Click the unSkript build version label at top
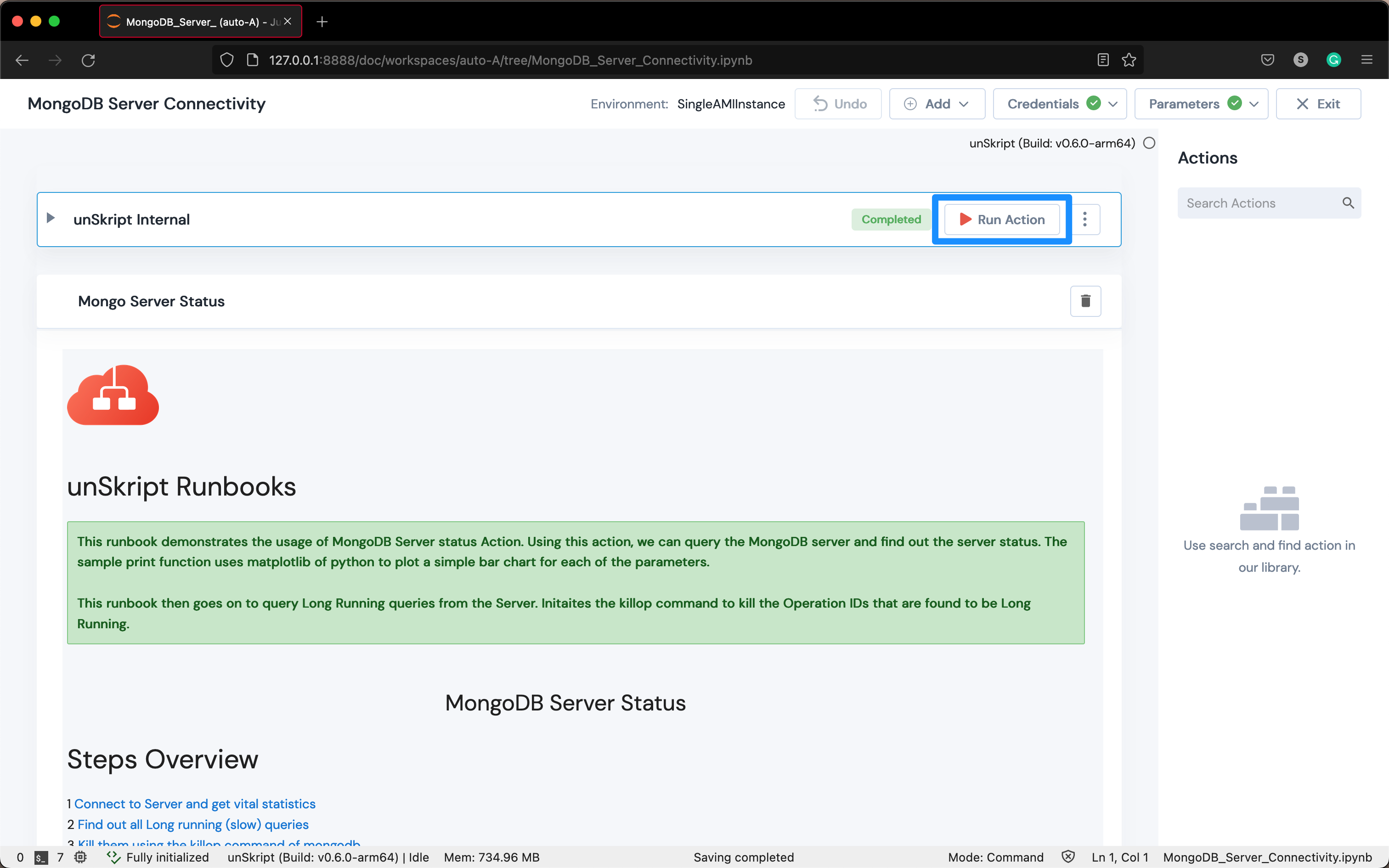 click(x=1052, y=143)
